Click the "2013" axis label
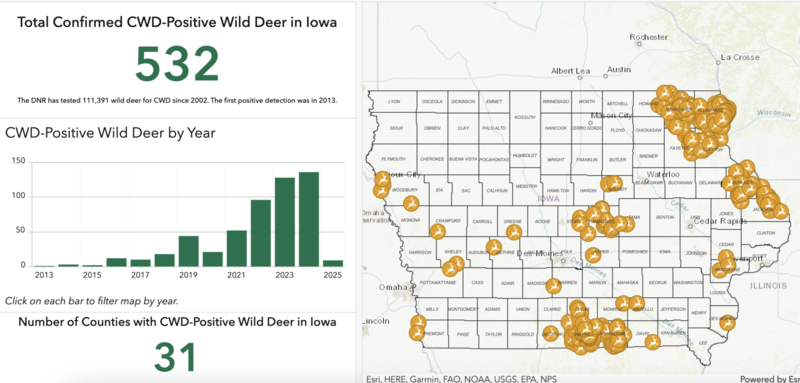800x383 pixels. [44, 275]
